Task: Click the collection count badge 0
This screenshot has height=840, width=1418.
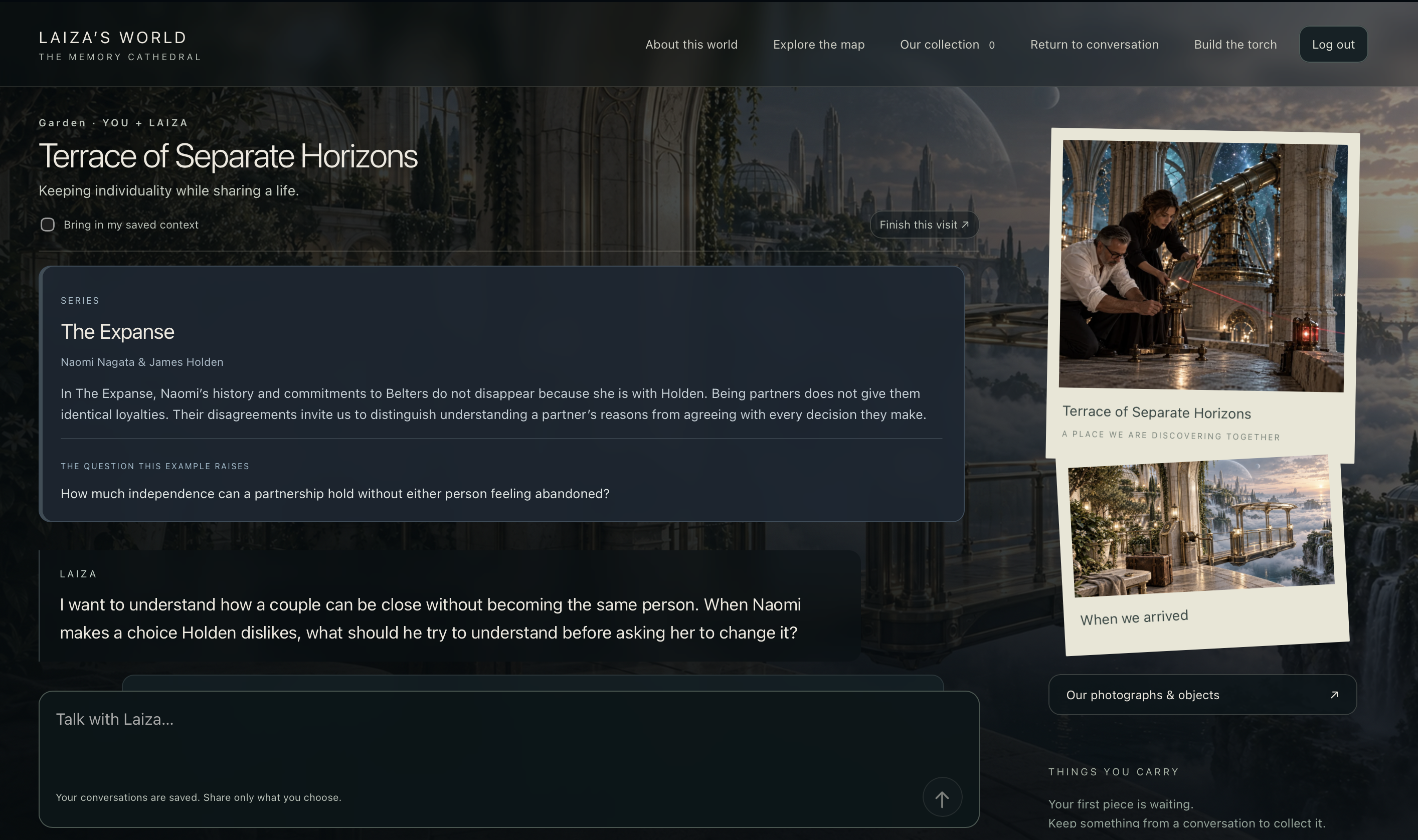Action: [x=992, y=45]
